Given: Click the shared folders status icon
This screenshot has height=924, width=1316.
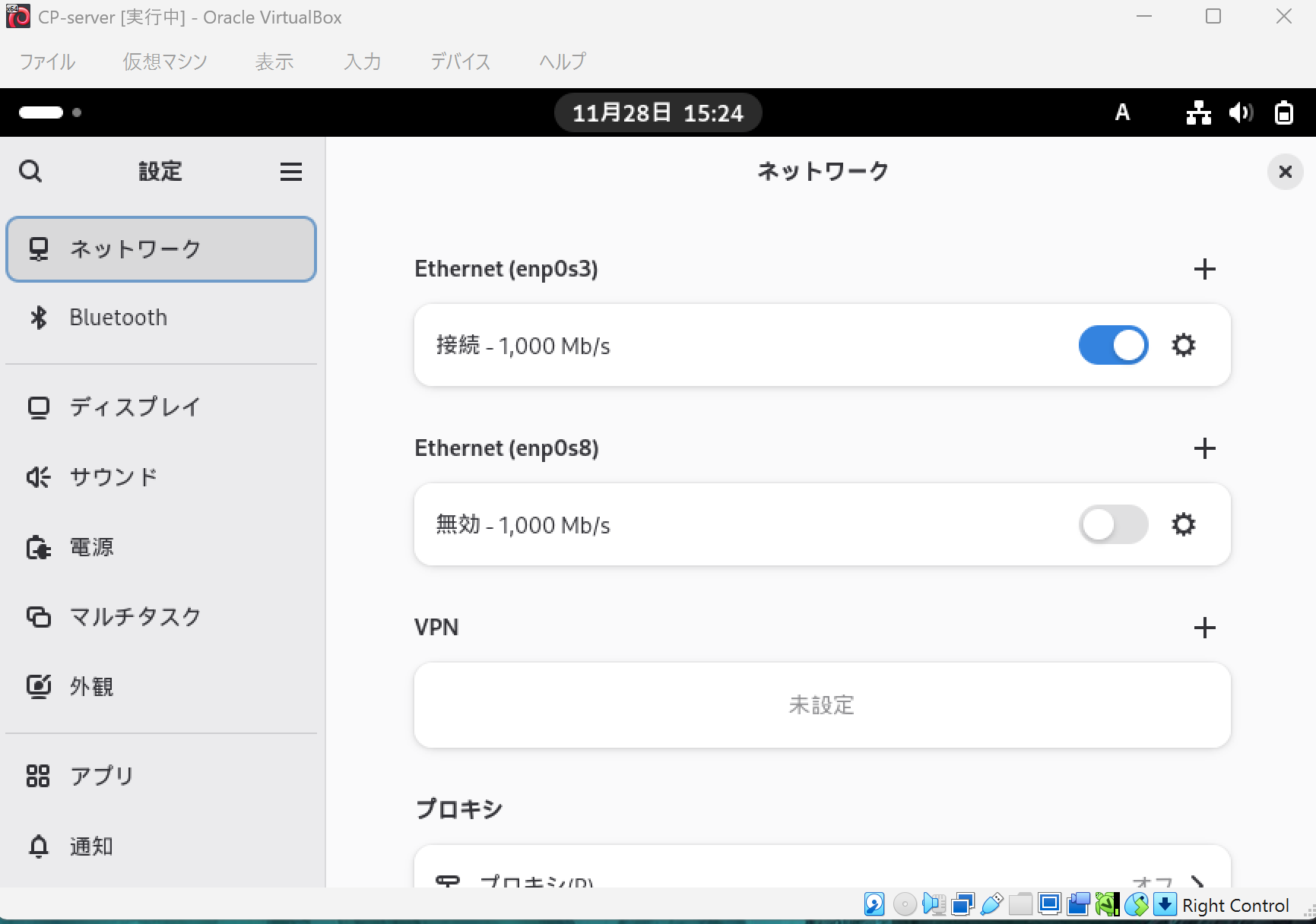Looking at the screenshot, I should 1020,904.
